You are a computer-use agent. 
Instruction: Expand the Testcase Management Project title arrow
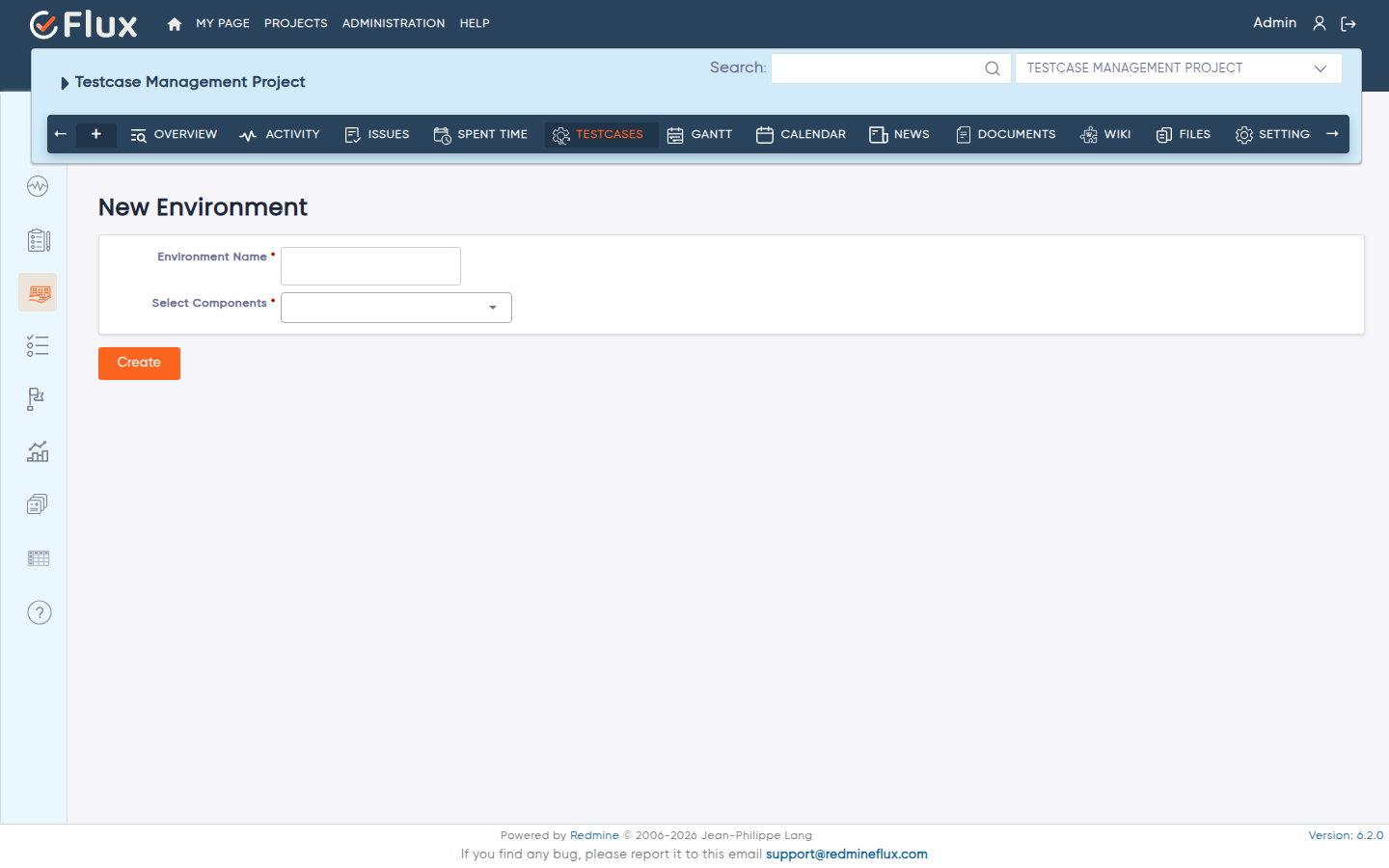tap(65, 83)
